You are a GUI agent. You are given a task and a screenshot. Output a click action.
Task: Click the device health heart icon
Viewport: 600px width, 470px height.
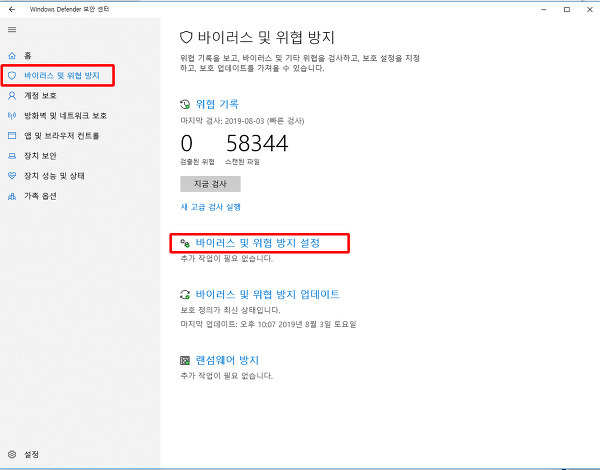[12, 176]
